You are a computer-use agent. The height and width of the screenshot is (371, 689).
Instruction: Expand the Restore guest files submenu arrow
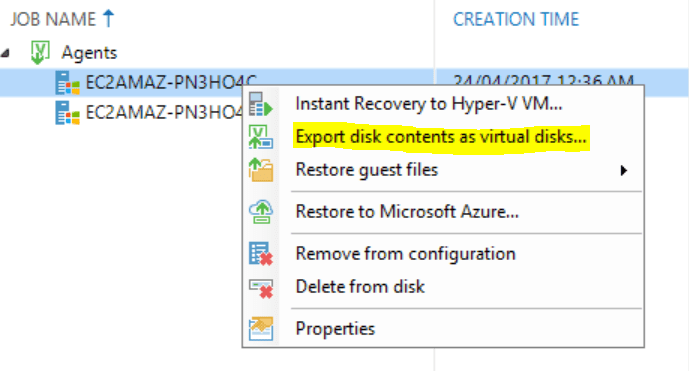coord(624,171)
